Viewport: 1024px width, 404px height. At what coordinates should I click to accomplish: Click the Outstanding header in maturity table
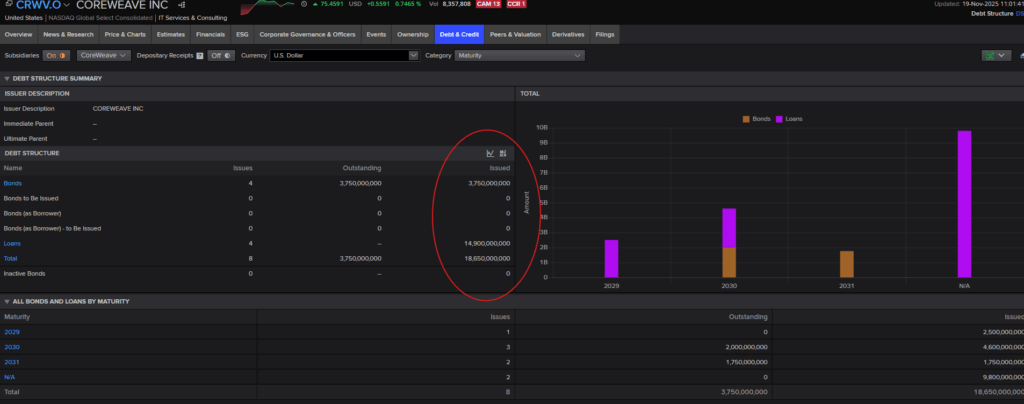coord(748,317)
